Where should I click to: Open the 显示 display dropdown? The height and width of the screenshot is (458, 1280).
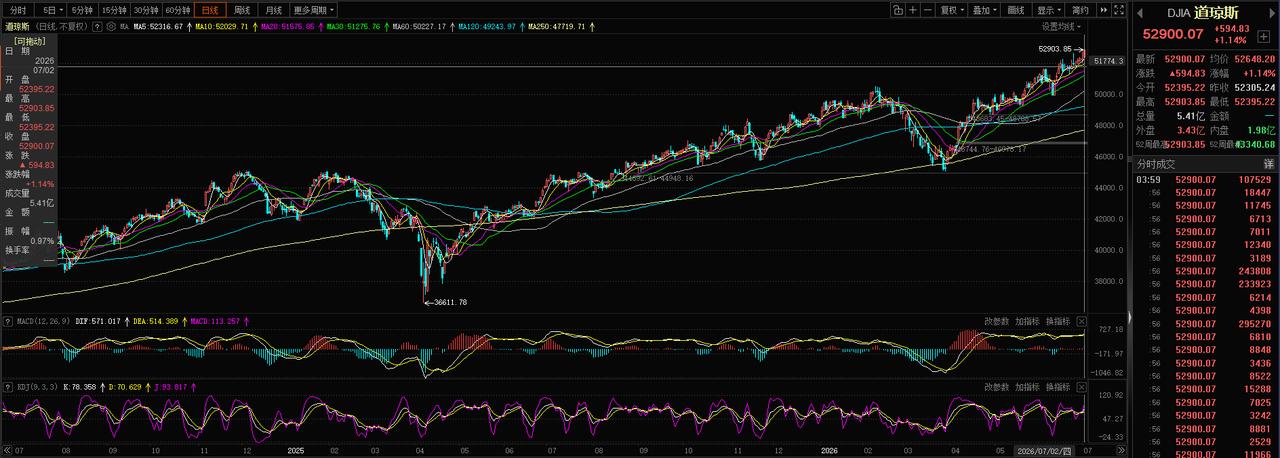coord(1049,10)
